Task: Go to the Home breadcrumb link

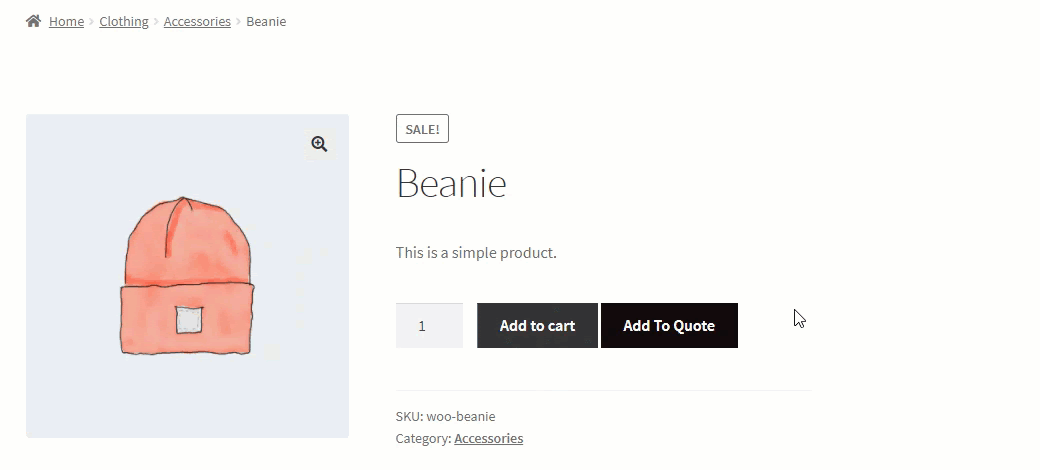Action: tap(66, 21)
